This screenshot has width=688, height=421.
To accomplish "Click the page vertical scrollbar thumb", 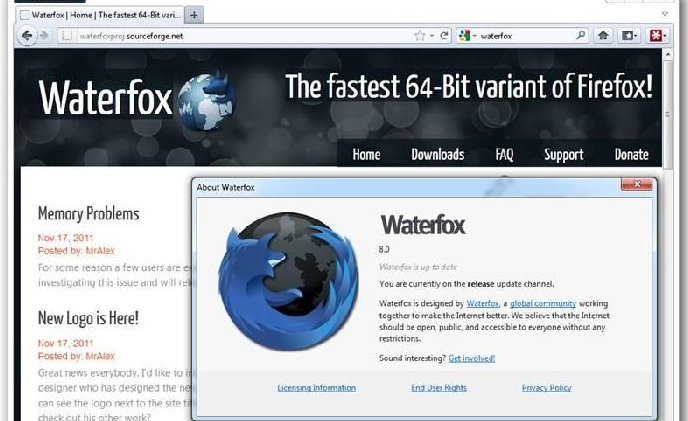I will [668, 115].
